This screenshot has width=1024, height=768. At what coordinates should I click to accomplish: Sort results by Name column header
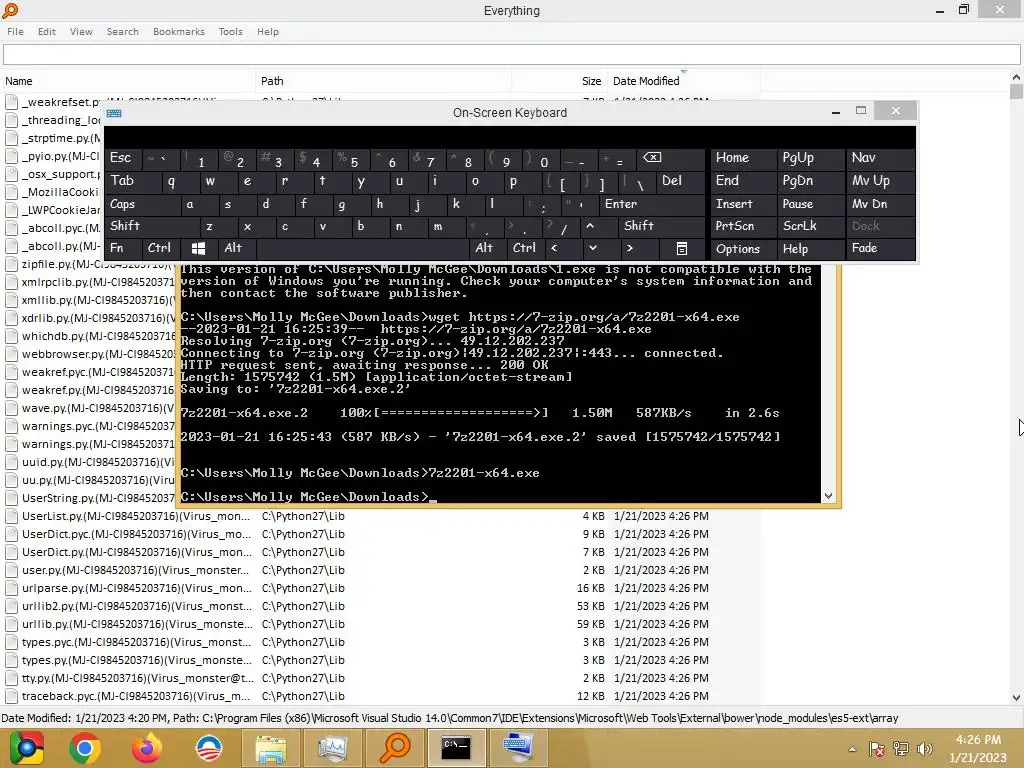pos(128,81)
